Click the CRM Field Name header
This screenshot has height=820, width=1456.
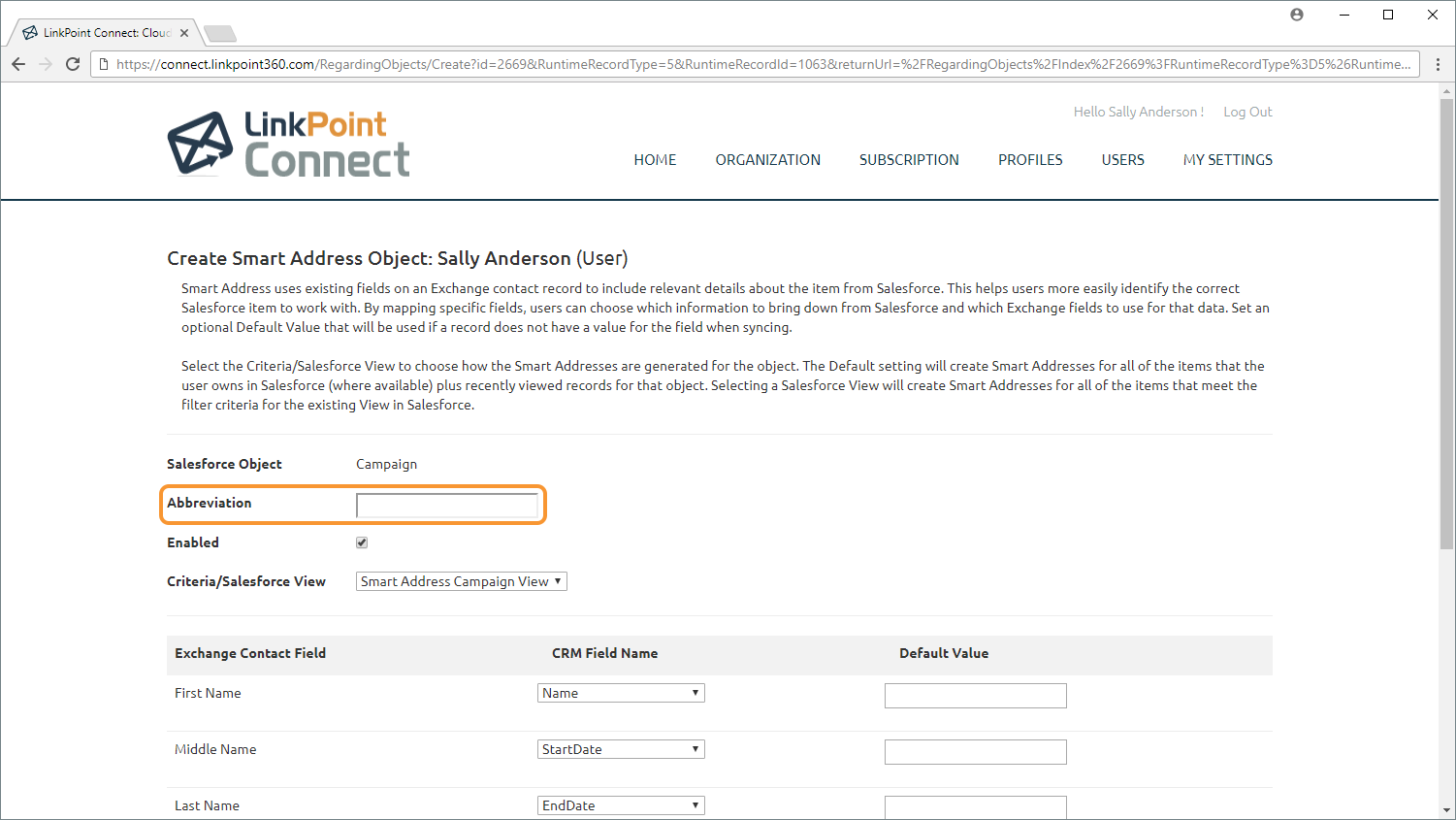click(605, 653)
